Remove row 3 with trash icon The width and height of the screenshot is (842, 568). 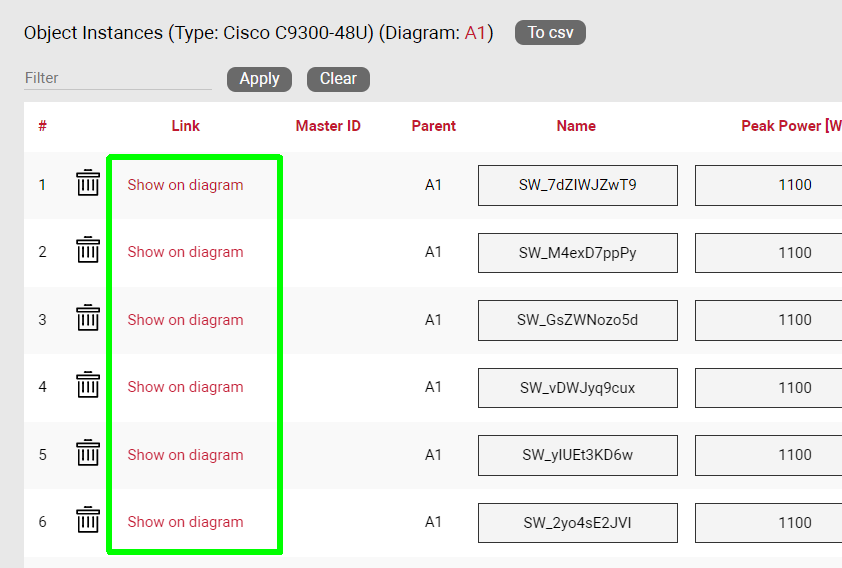click(88, 318)
